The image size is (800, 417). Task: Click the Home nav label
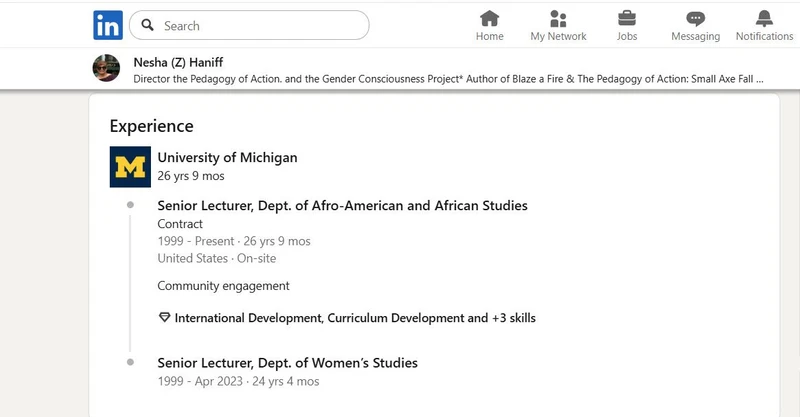[x=489, y=36]
